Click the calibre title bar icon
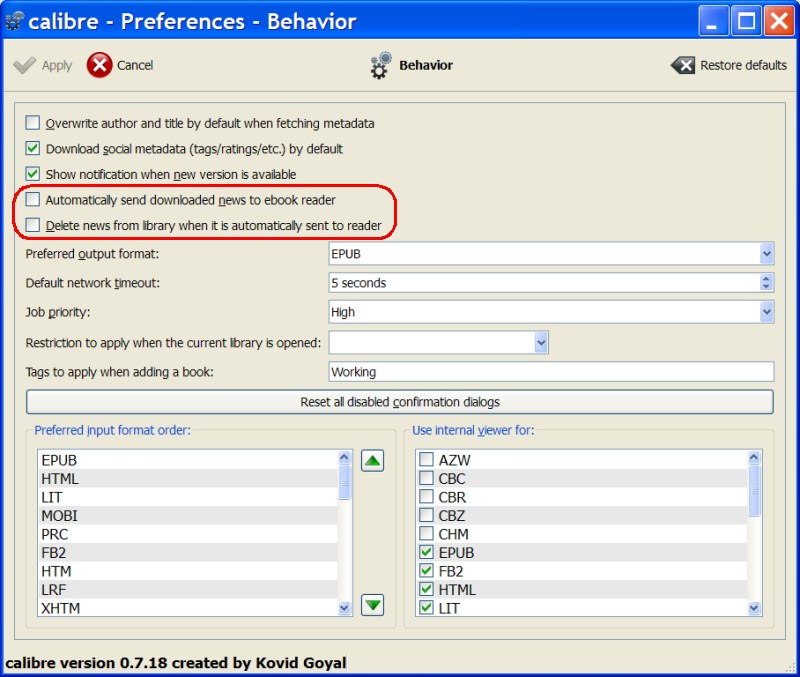Viewport: 800px width, 677px height. point(14,21)
